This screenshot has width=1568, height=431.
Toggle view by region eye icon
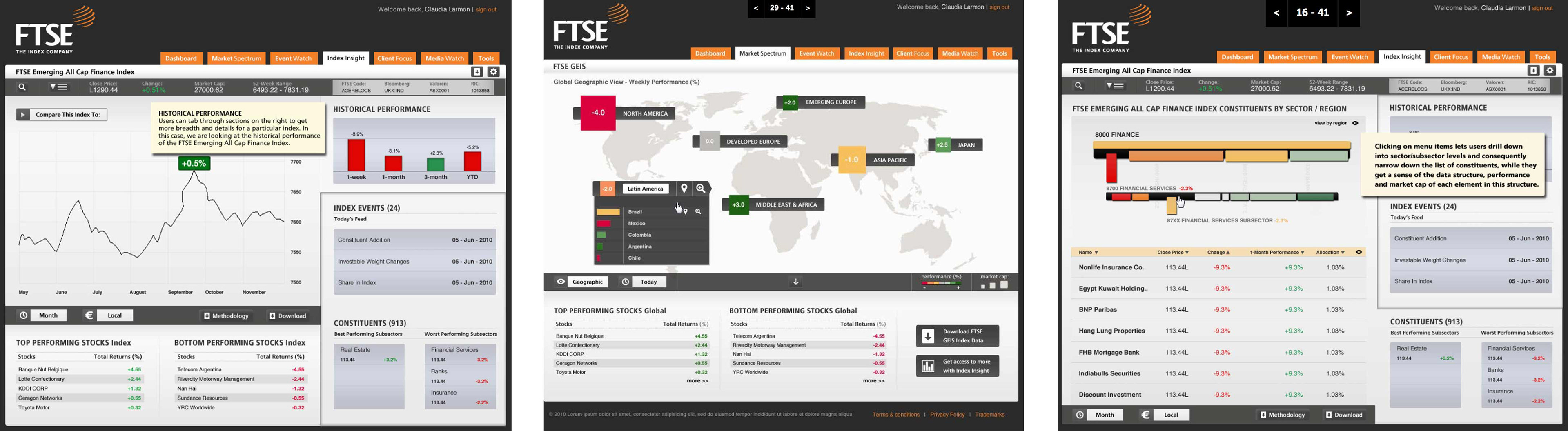(1355, 123)
